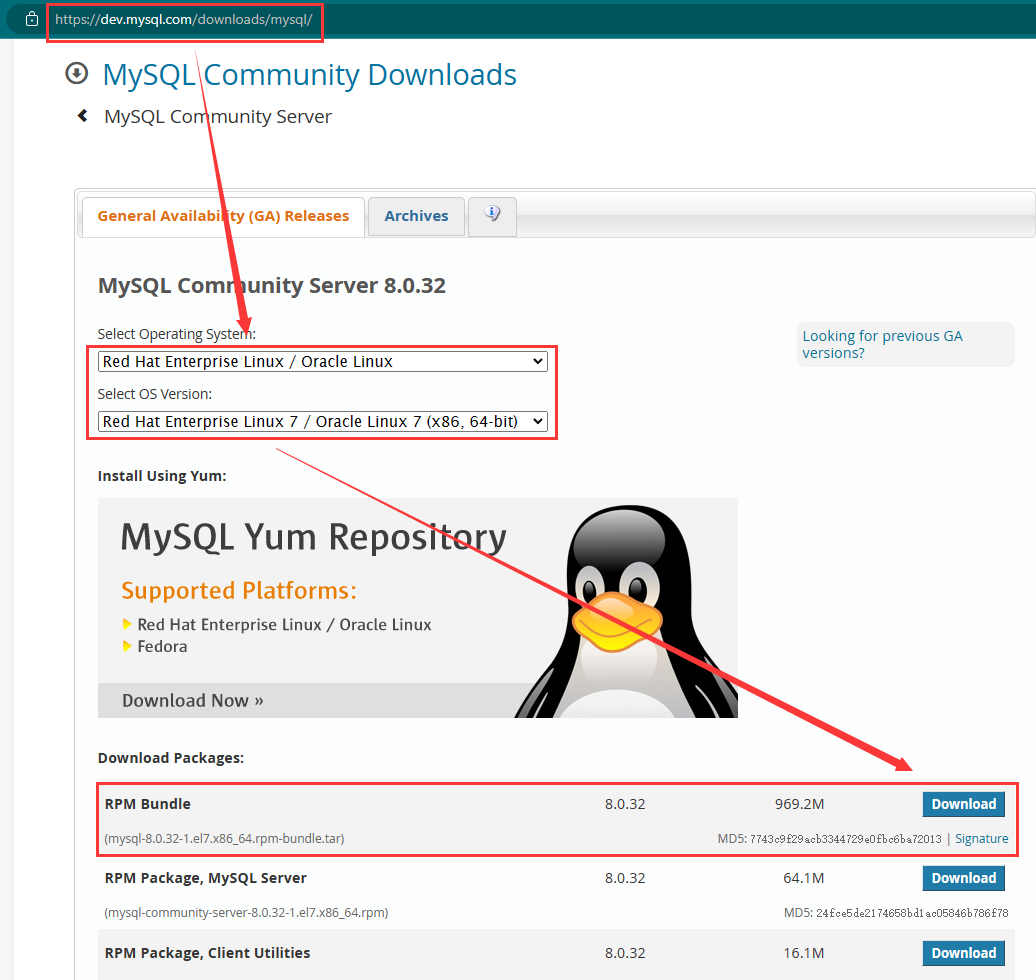Open Signature link for RPM Bundle
This screenshot has height=980, width=1036.
click(981, 839)
